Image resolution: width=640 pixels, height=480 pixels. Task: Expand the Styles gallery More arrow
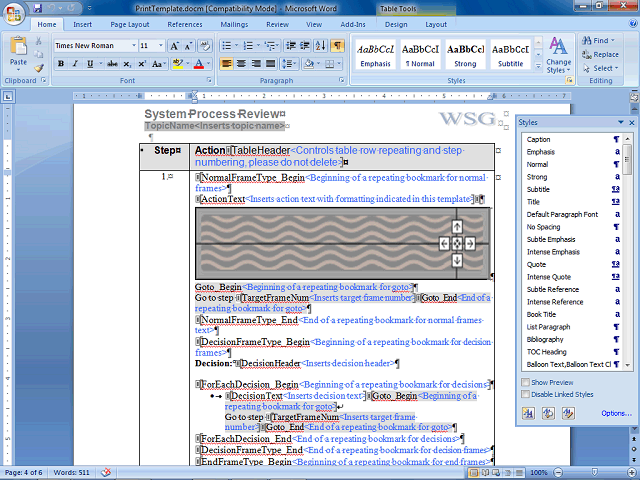(x=538, y=66)
